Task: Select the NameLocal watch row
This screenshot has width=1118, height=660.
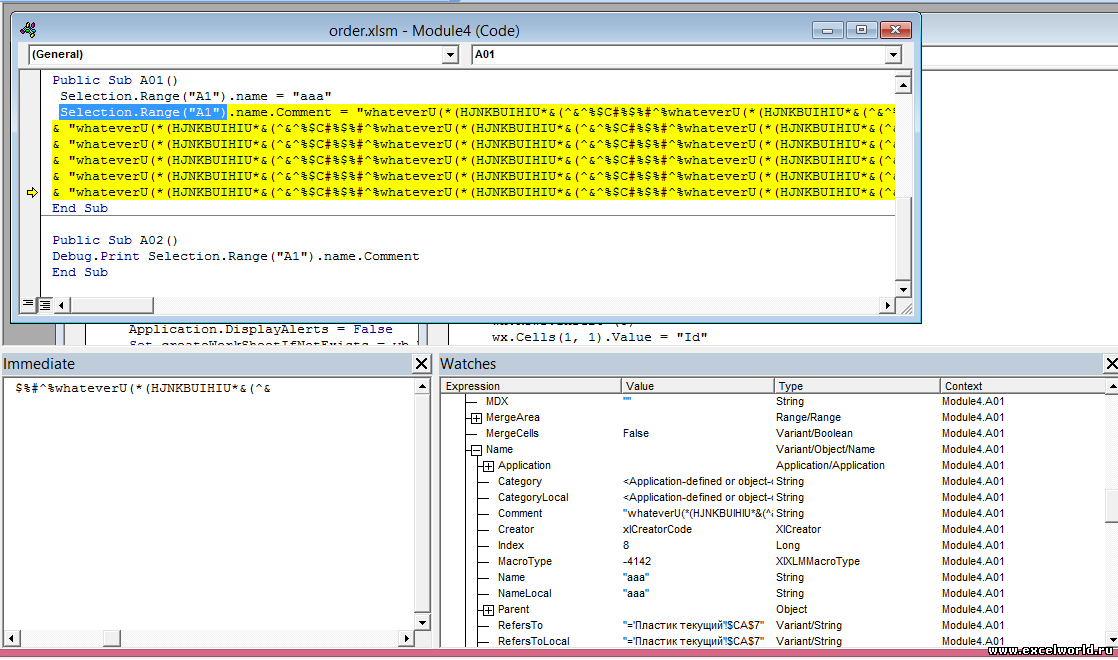Action: coord(773,593)
